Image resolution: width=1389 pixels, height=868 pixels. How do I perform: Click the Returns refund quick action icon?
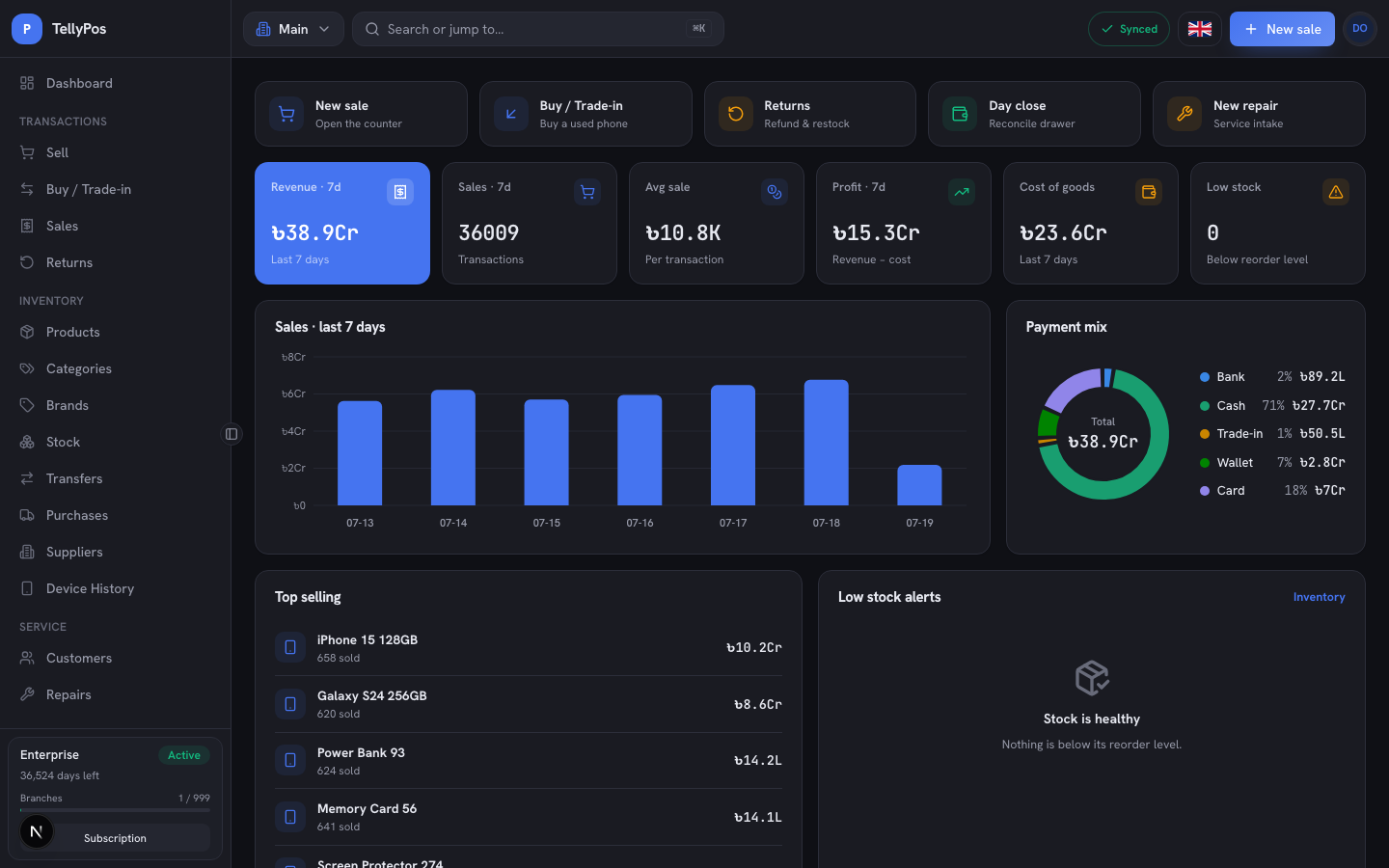[x=736, y=114]
